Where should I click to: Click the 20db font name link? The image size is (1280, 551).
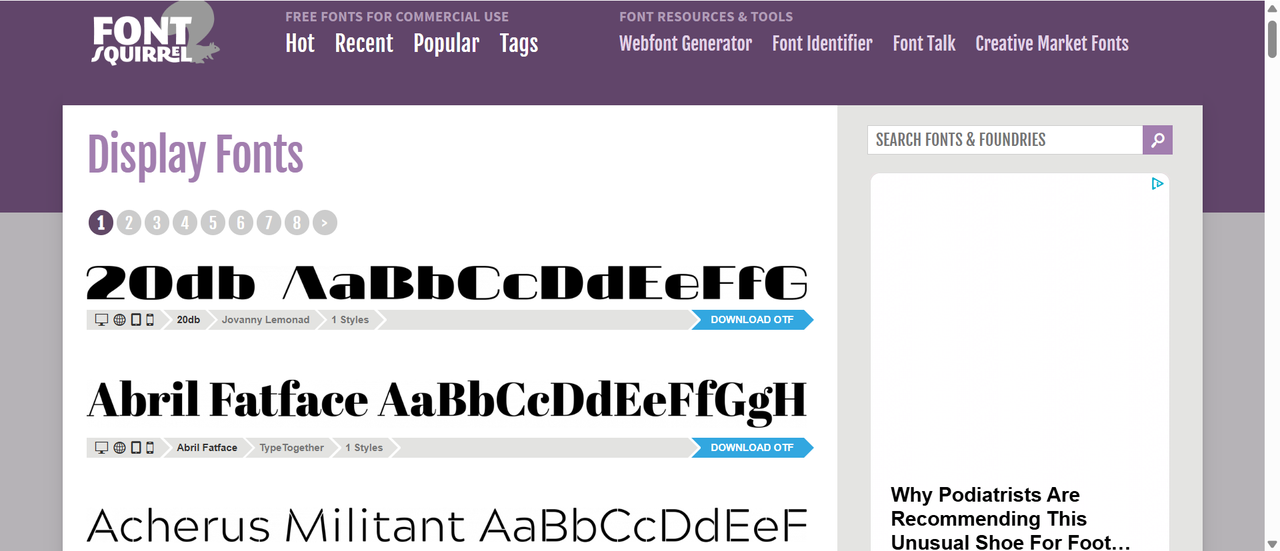(x=188, y=320)
